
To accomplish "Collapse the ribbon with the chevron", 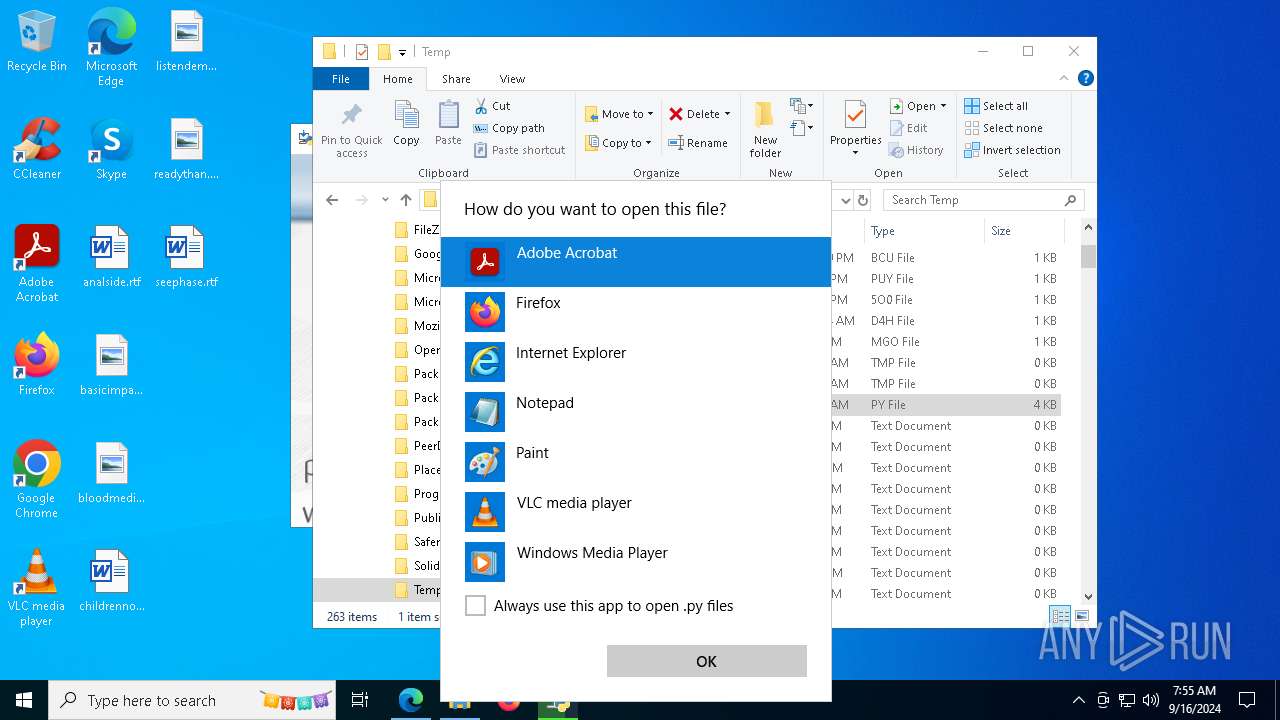I will coord(1064,78).
